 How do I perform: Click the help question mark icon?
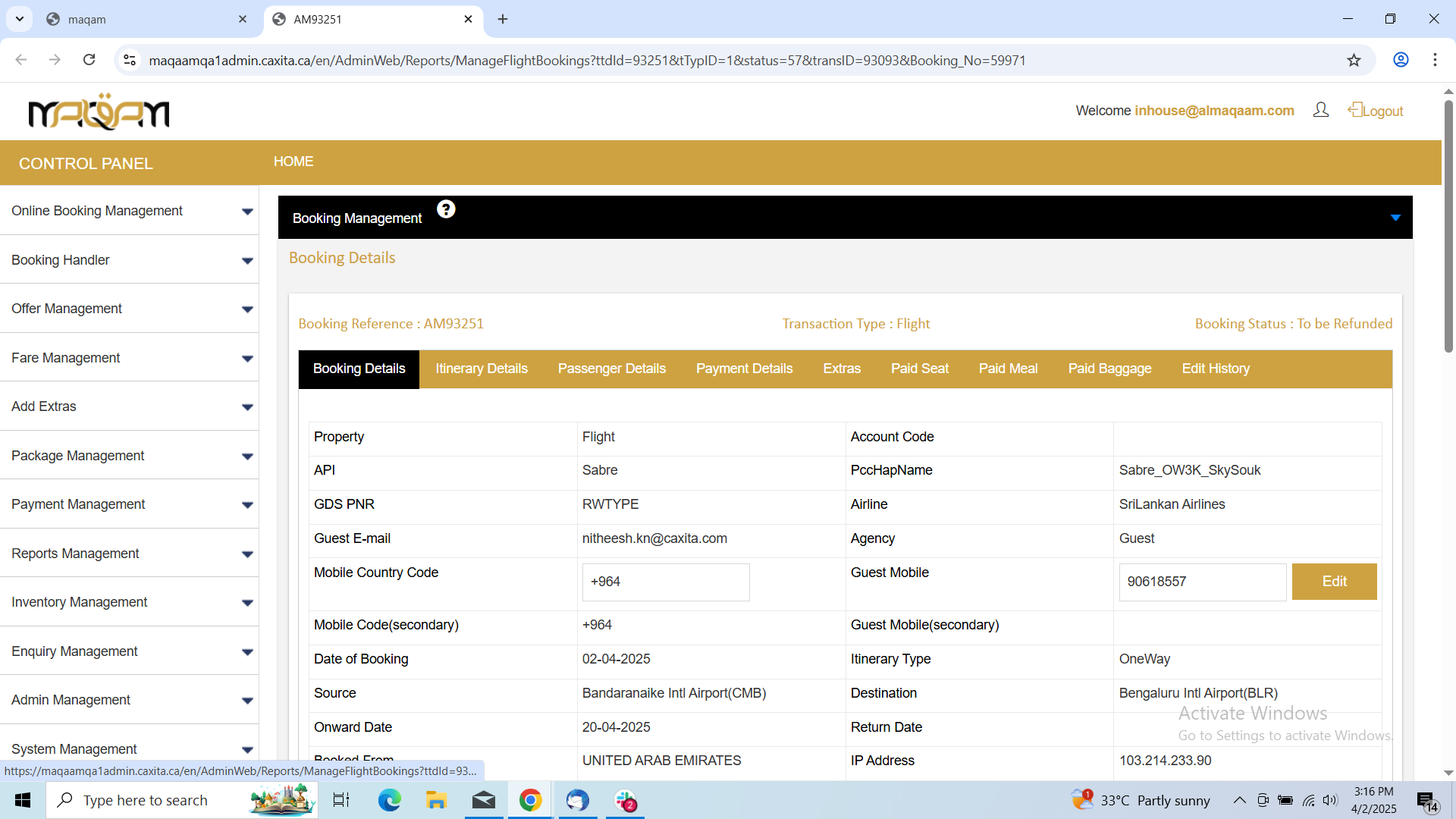[446, 209]
